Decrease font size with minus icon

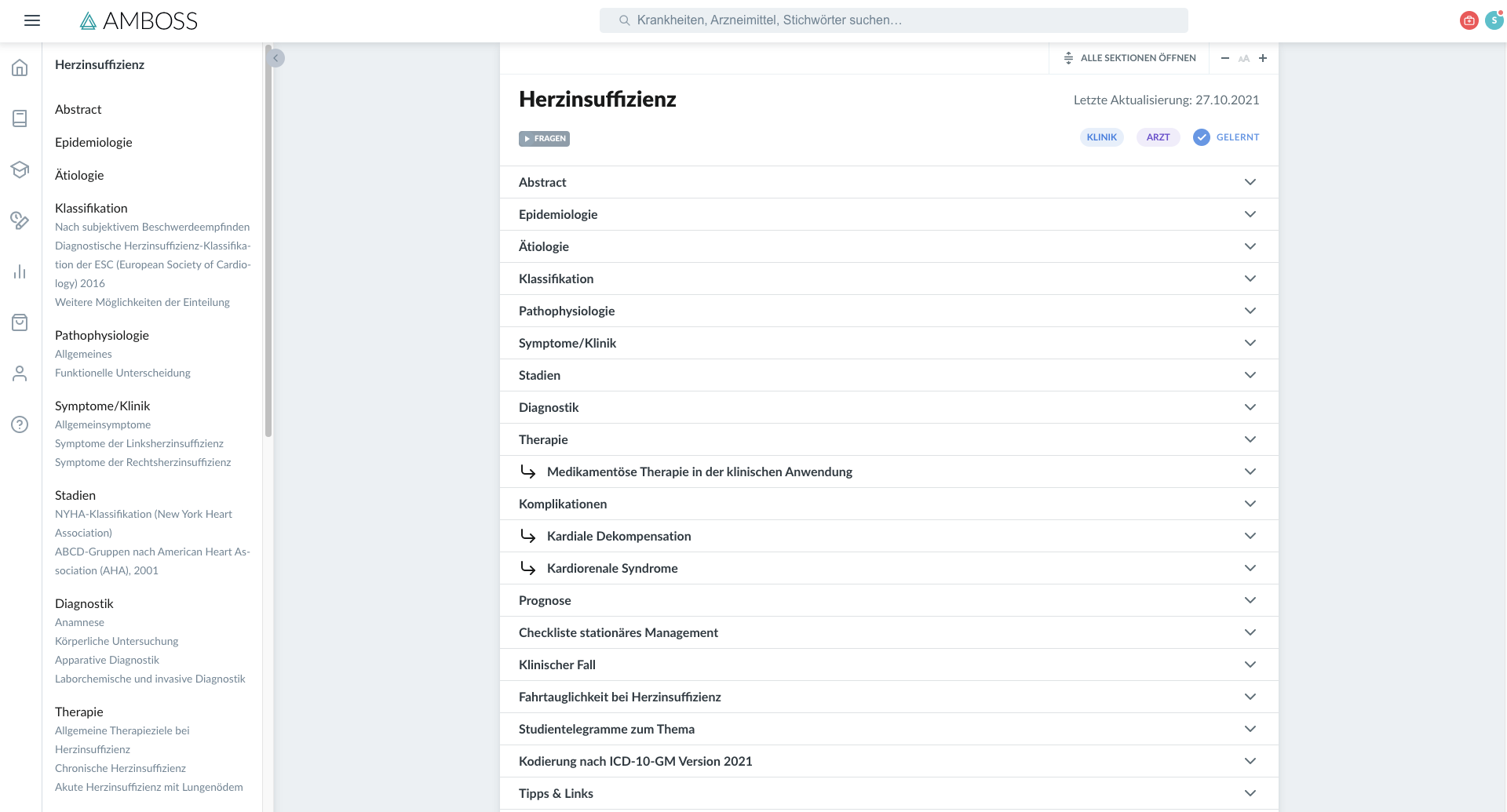click(x=1225, y=58)
